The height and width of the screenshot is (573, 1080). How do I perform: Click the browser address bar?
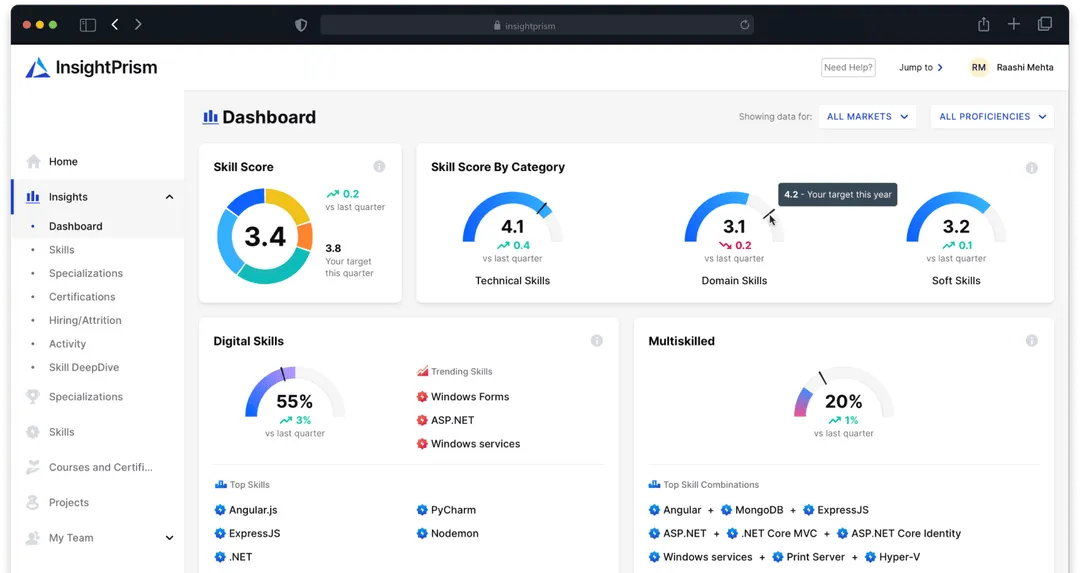[x=537, y=25]
